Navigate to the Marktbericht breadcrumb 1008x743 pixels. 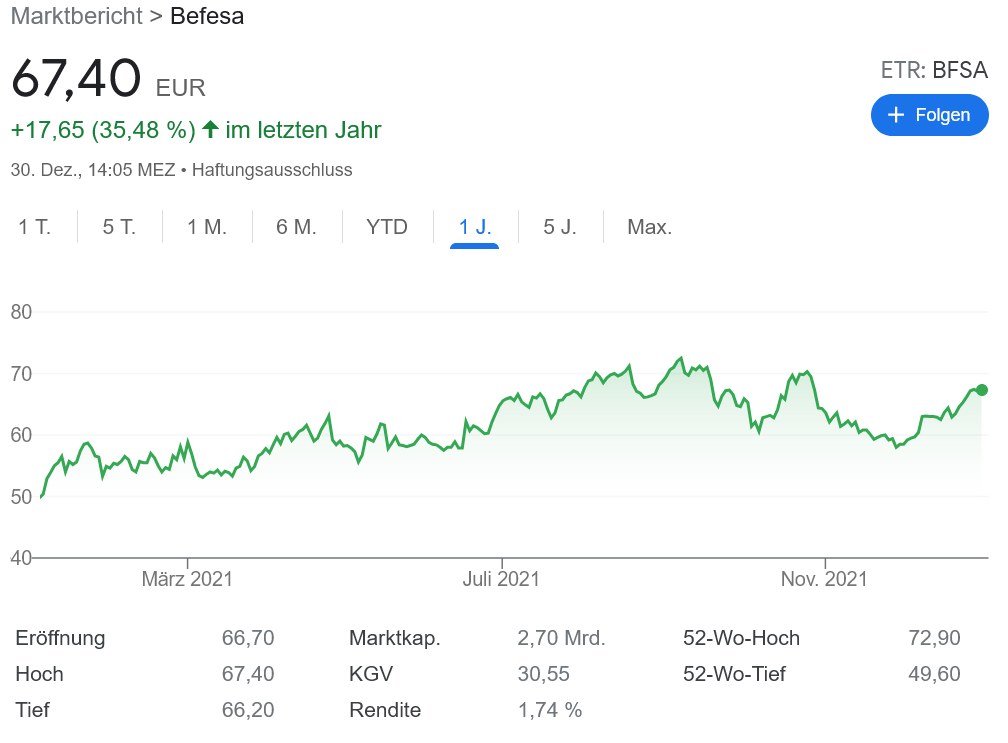[76, 17]
